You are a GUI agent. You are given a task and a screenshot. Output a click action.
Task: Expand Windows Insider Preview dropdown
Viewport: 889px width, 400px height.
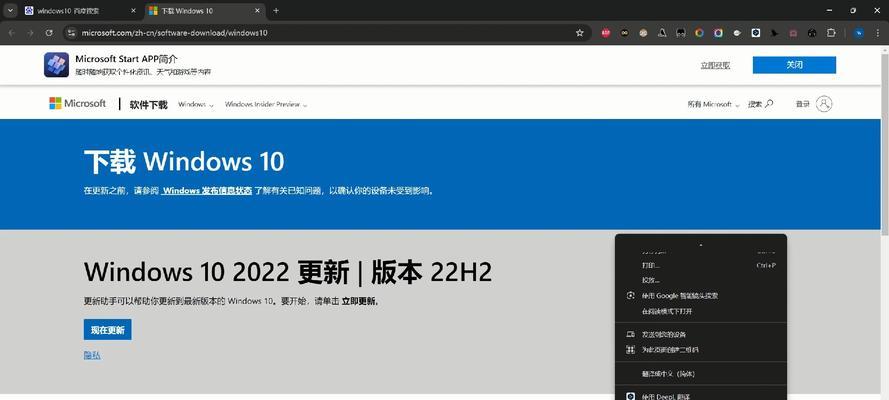(x=266, y=104)
